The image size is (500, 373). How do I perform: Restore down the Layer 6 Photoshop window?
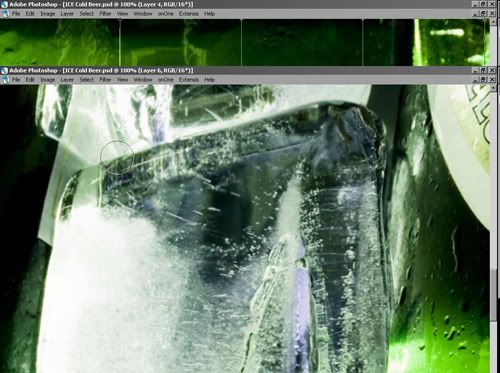pos(484,70)
